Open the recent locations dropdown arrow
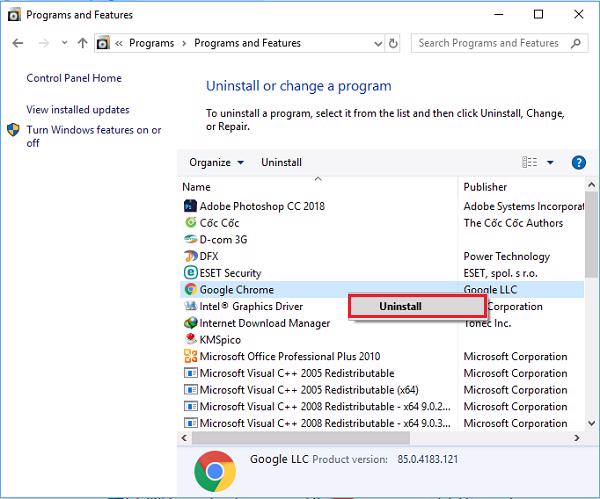 click(64, 42)
